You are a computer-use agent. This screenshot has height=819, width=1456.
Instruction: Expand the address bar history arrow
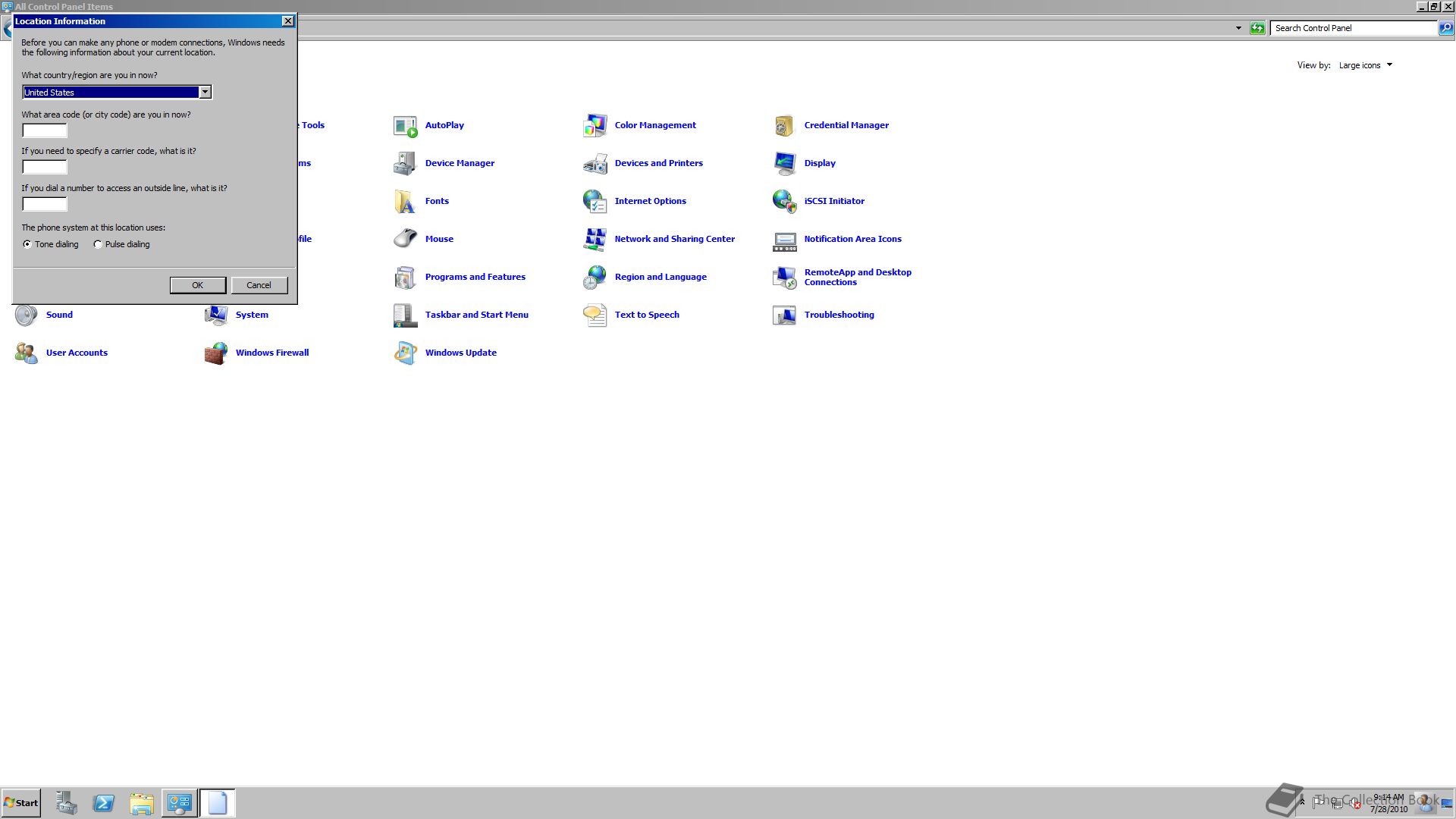click(x=1238, y=28)
